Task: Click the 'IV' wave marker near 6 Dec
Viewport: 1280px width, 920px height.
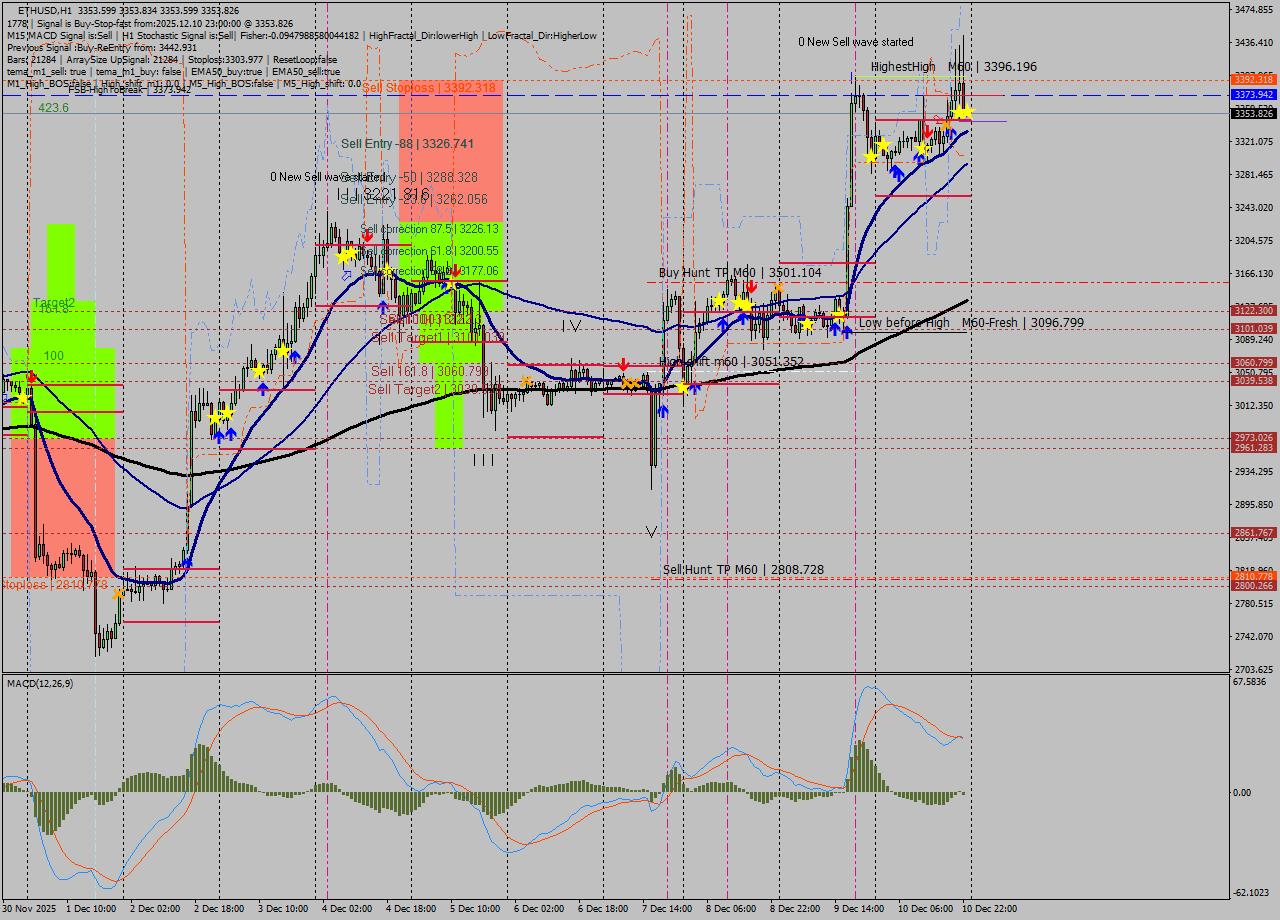Action: point(571,326)
